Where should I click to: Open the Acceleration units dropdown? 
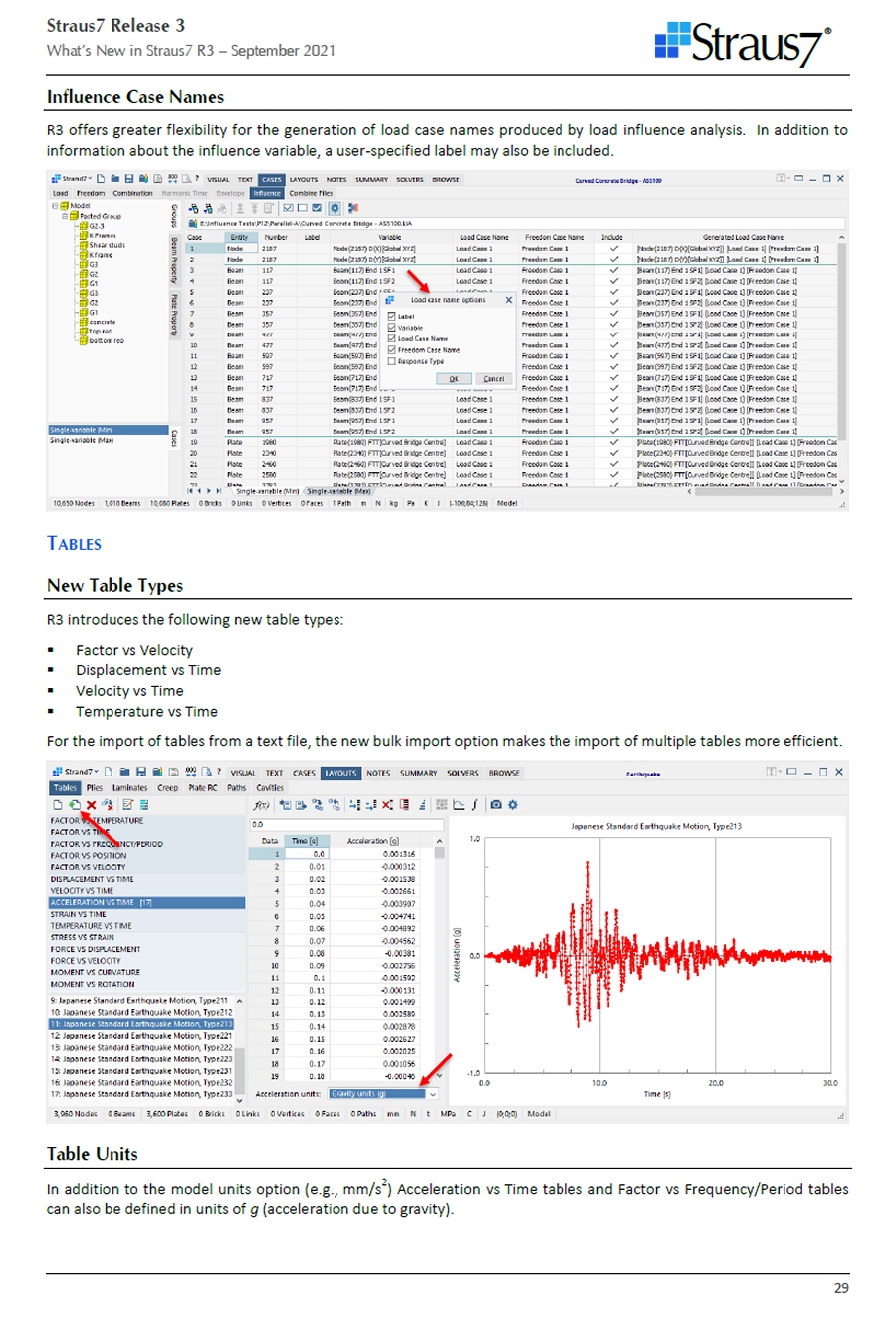pyautogui.click(x=432, y=1093)
